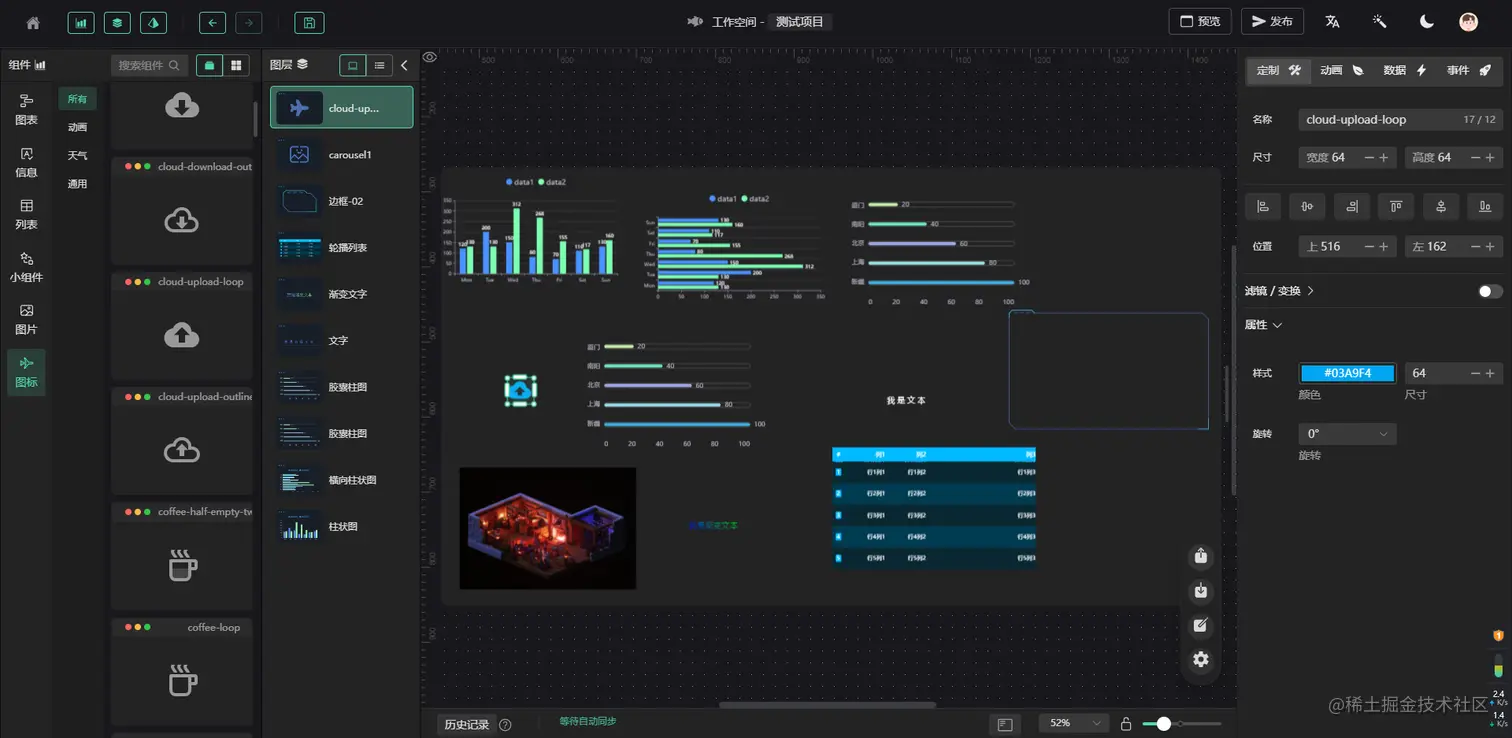Viewport: 1512px width, 738px height.
Task: Go to the home page icon
Action: pyautogui.click(x=33, y=22)
